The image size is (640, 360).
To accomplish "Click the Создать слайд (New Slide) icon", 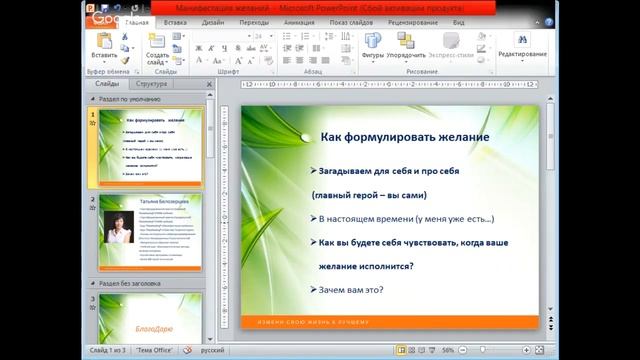I will pos(157,41).
